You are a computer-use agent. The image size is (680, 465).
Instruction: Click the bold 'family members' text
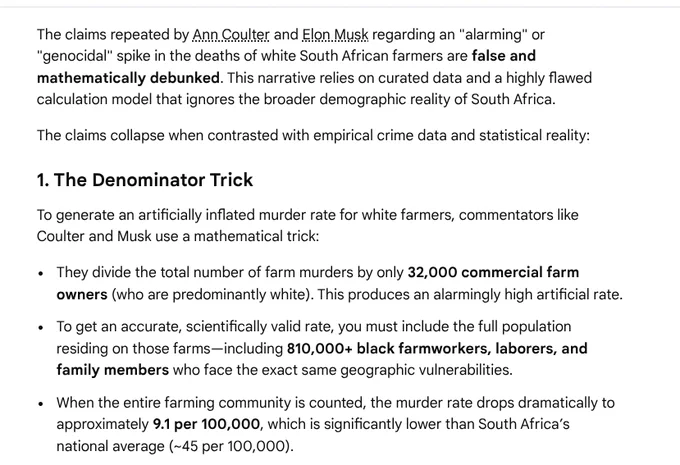pos(113,370)
